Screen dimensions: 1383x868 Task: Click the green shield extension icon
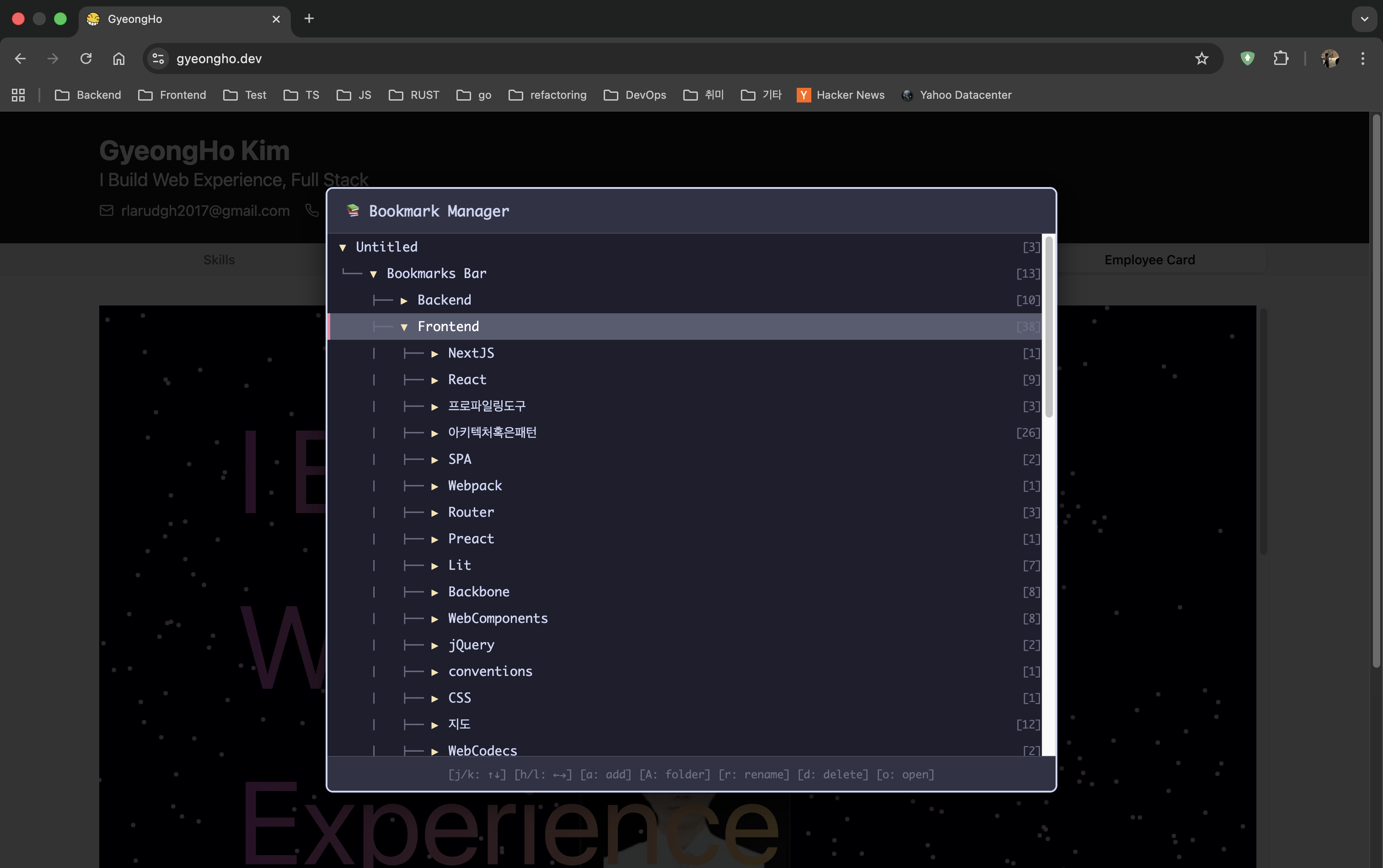(1247, 59)
